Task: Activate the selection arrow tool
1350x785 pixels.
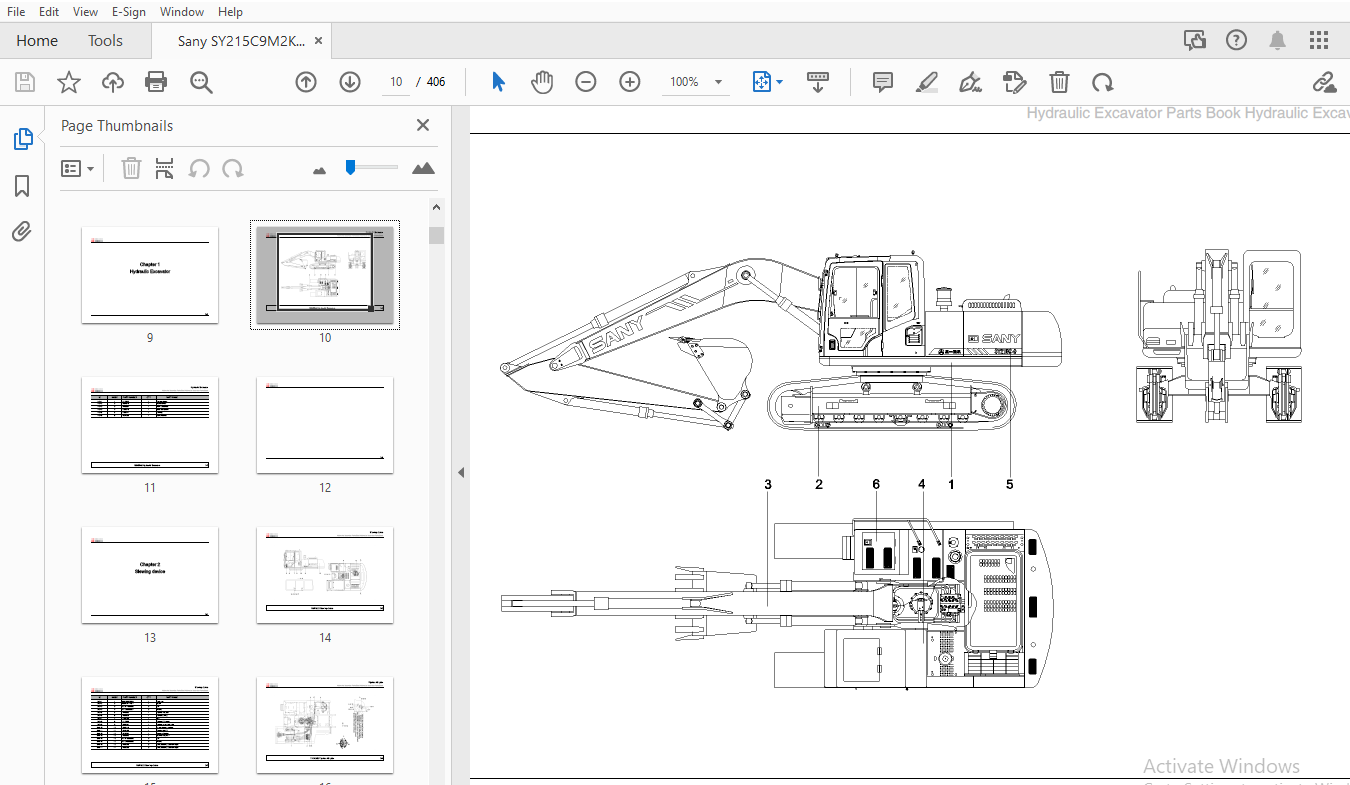Action: [x=498, y=82]
